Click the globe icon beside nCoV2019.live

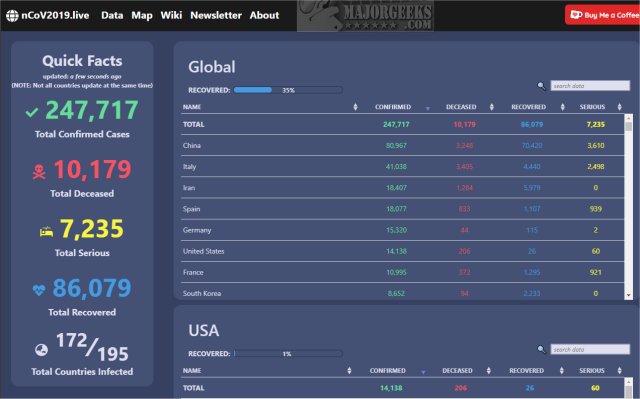pyautogui.click(x=12, y=16)
